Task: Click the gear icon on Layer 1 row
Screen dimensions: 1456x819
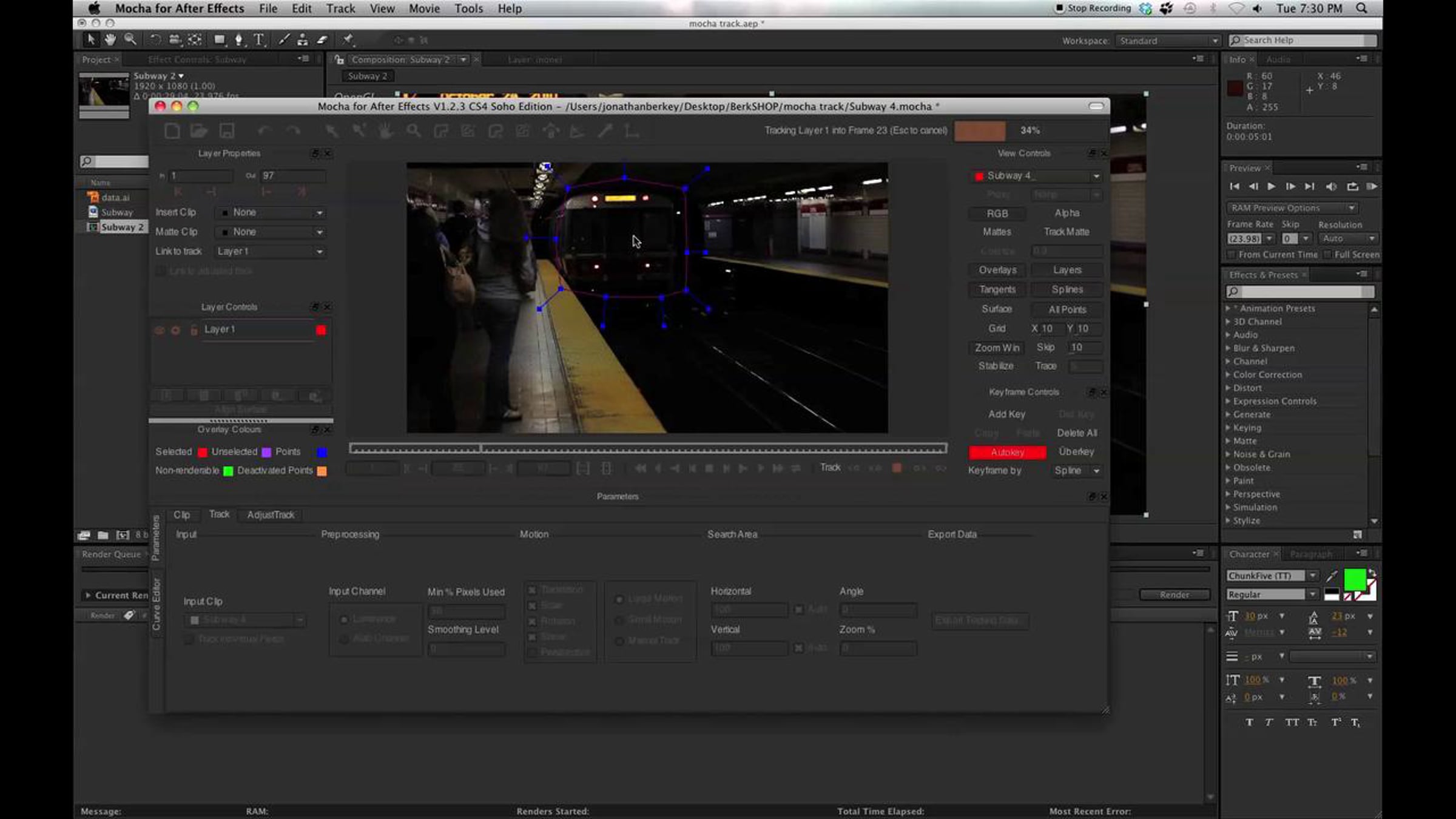Action: [176, 330]
